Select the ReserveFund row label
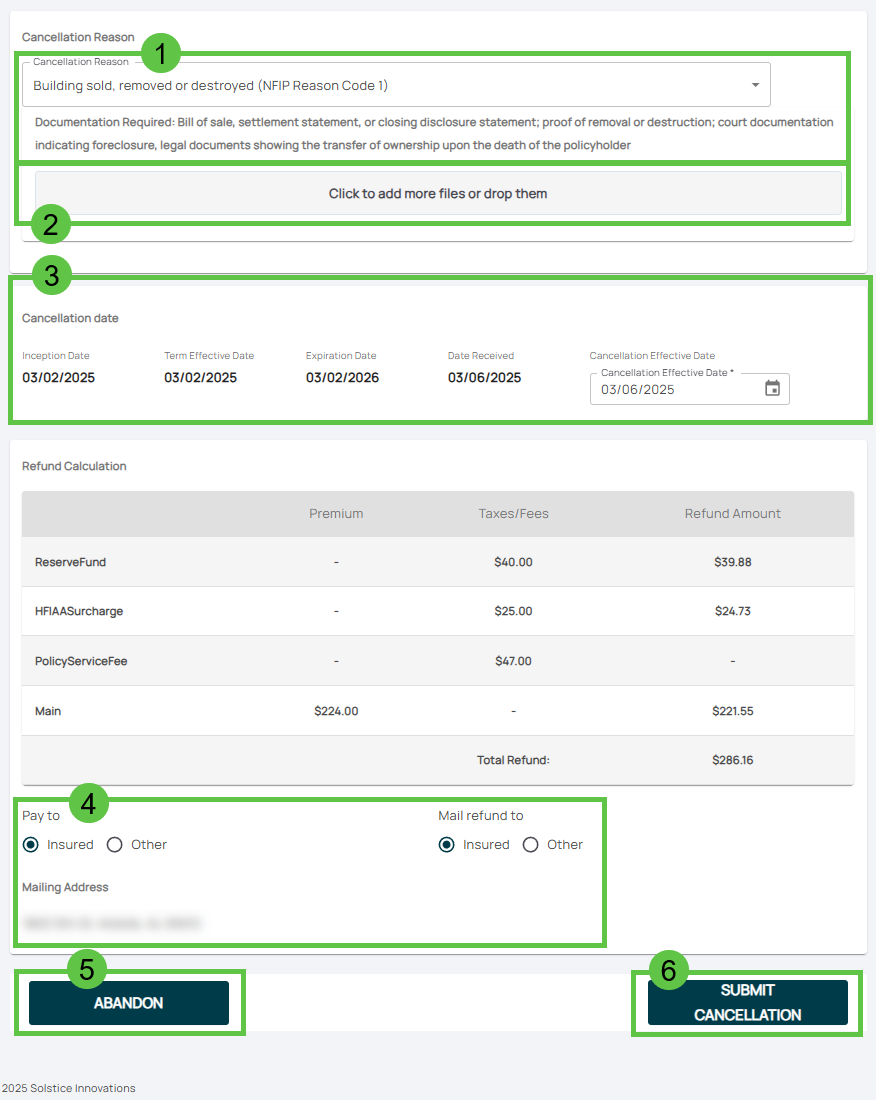Image resolution: width=876 pixels, height=1100 pixels. point(70,562)
